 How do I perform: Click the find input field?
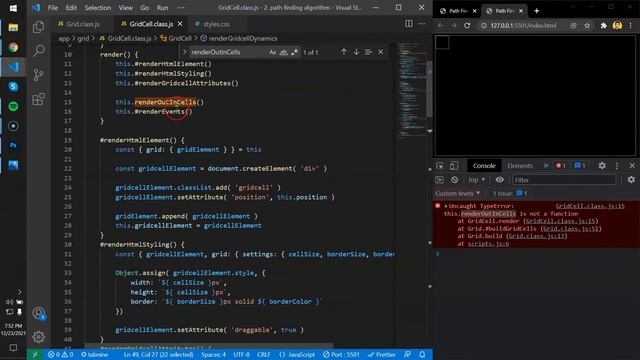pyautogui.click(x=229, y=52)
